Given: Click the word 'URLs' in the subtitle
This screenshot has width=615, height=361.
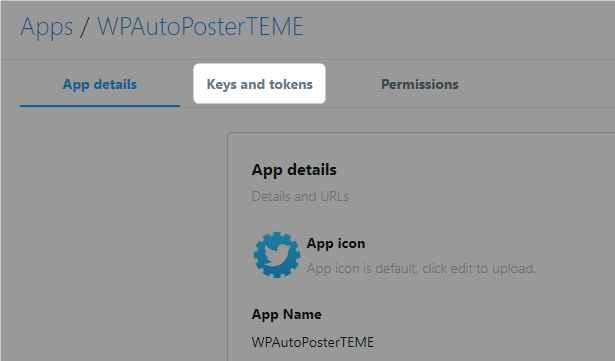Looking at the screenshot, I should coord(335,196).
